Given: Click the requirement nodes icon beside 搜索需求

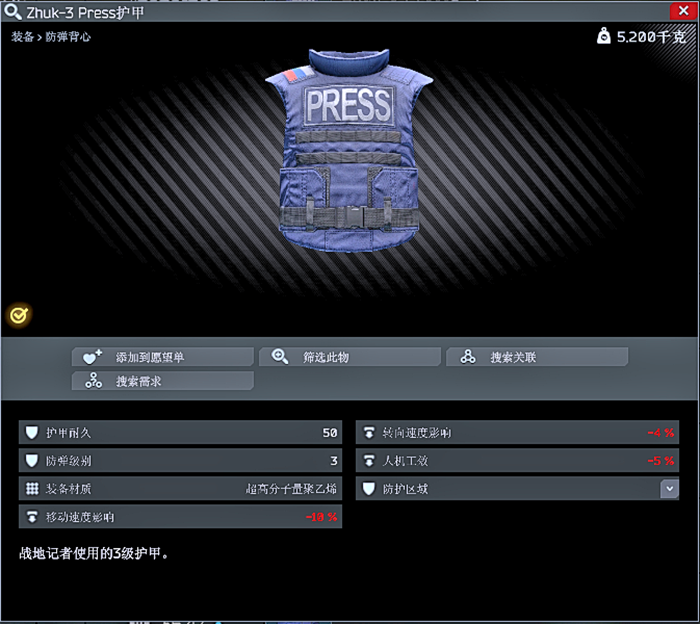Looking at the screenshot, I should 94,381.
